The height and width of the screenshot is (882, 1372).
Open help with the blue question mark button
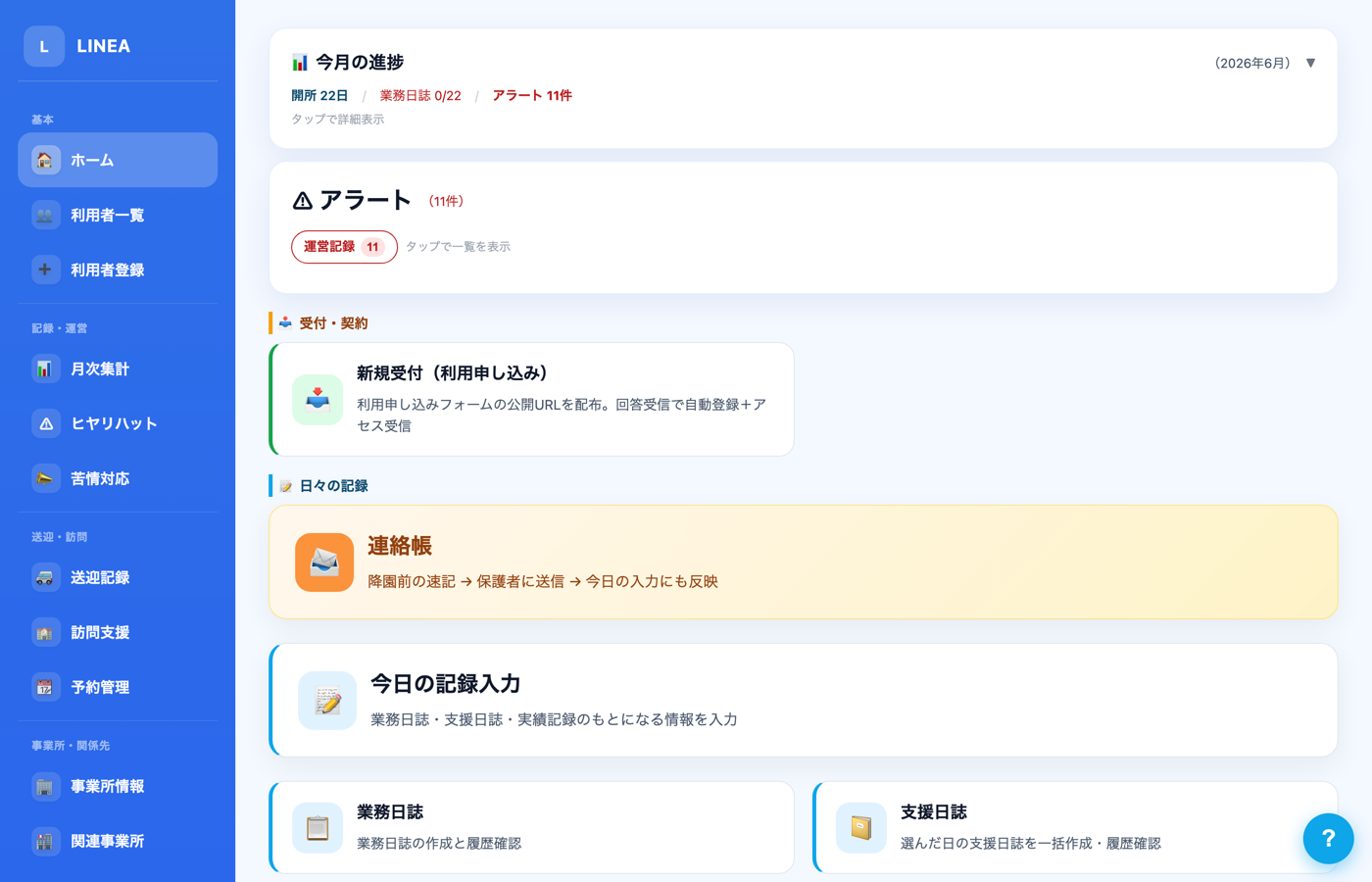click(1328, 839)
